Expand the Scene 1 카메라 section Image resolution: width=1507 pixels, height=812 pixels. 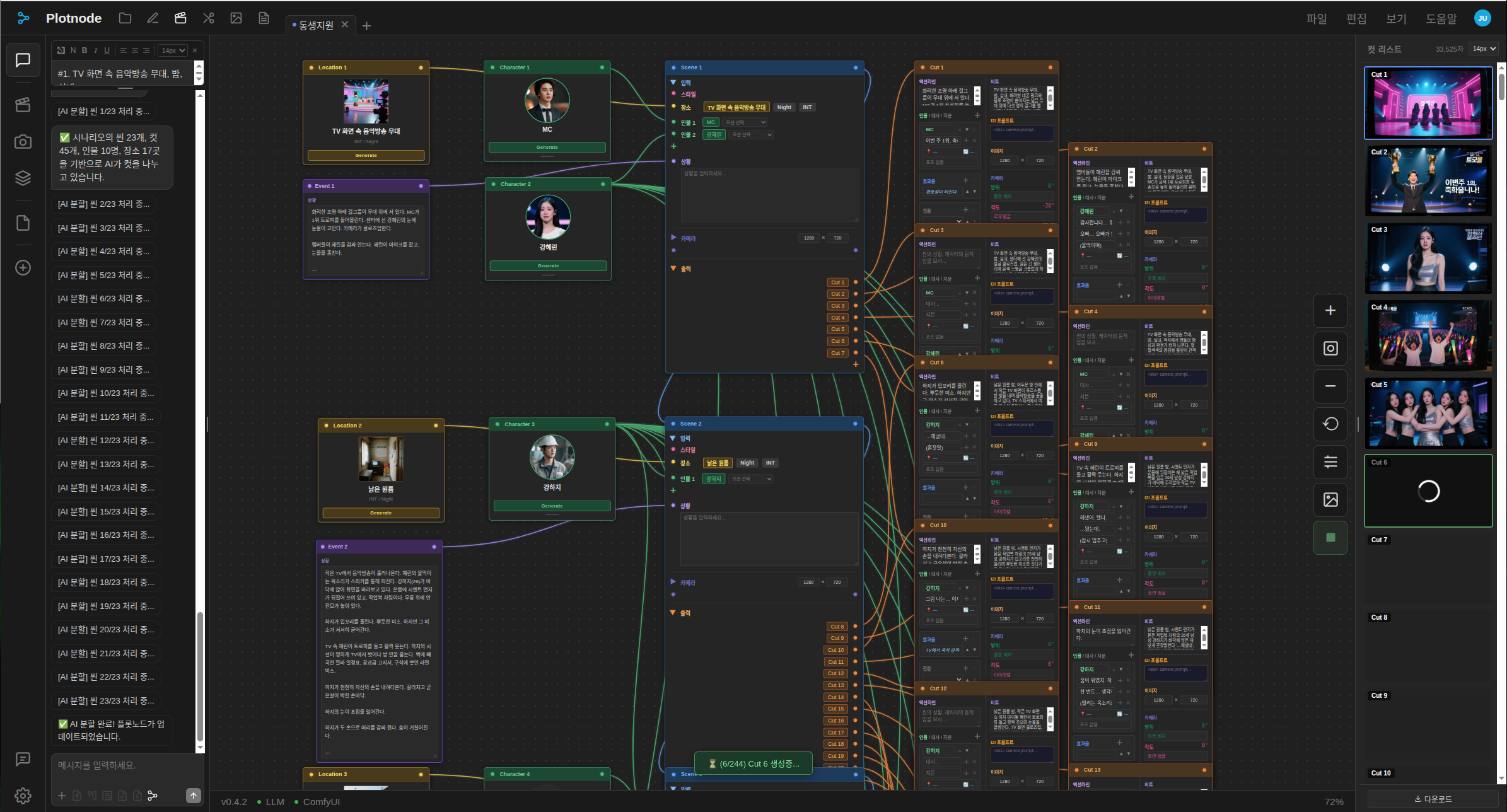(673, 238)
